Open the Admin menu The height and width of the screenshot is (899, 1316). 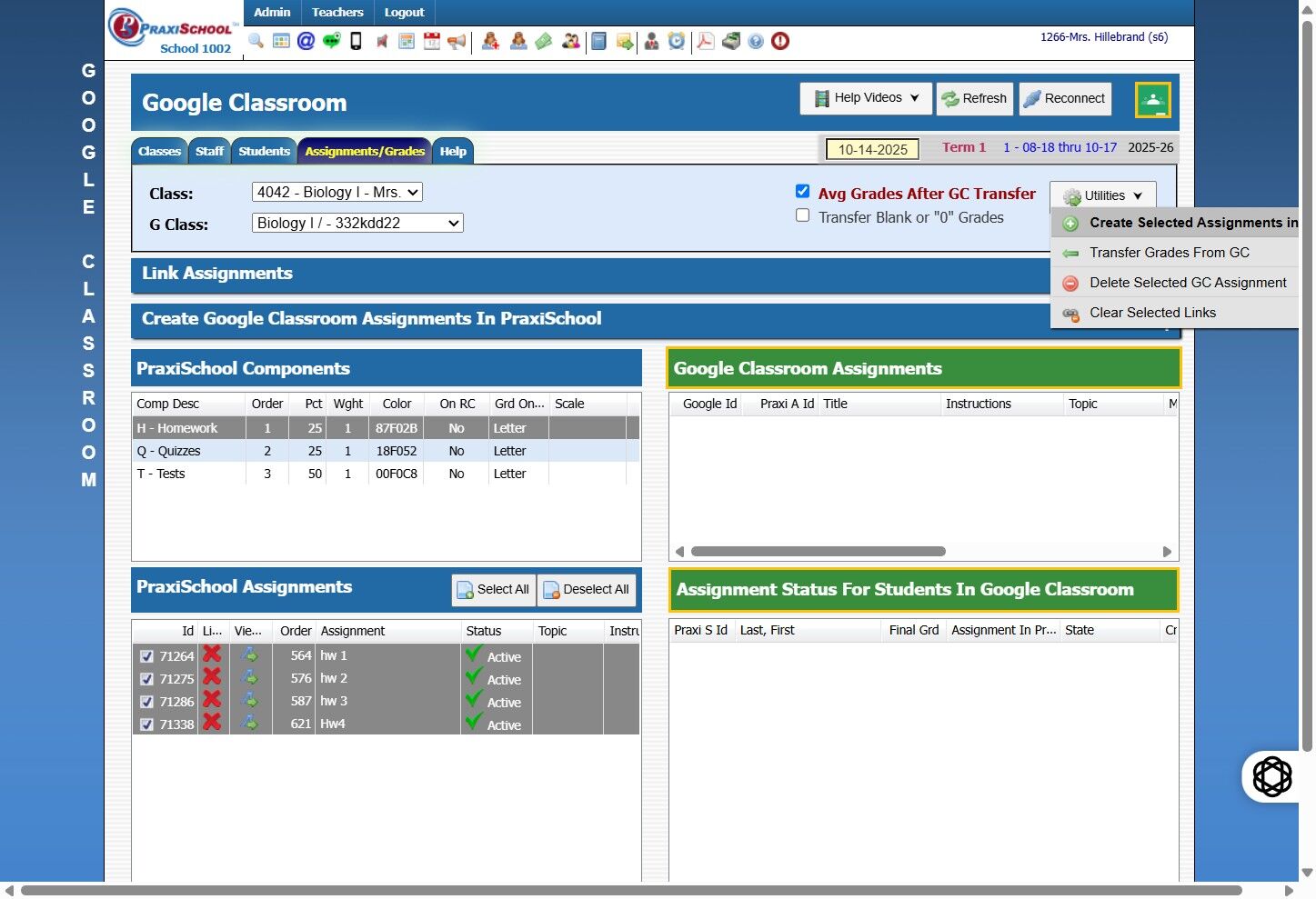pyautogui.click(x=272, y=13)
